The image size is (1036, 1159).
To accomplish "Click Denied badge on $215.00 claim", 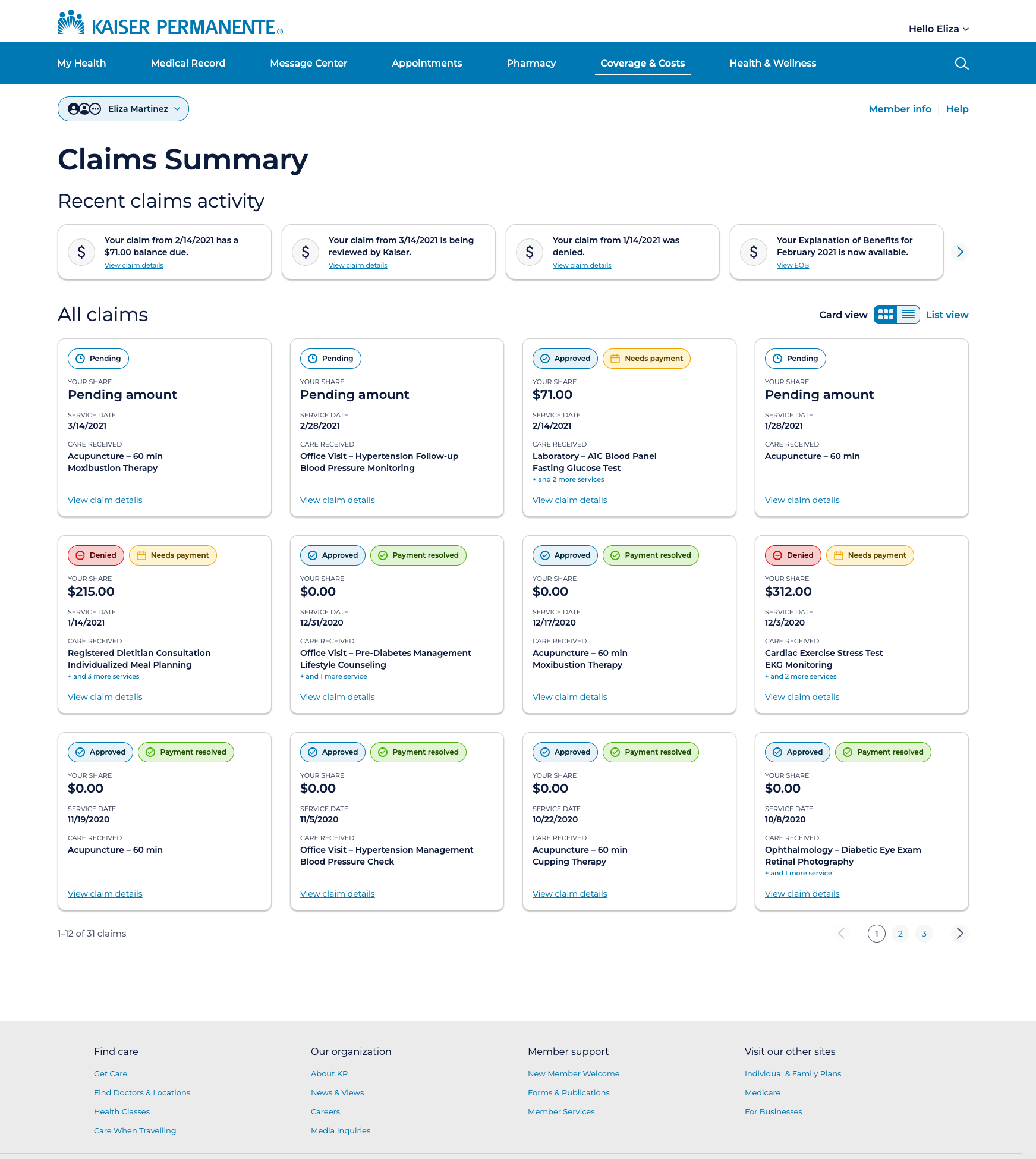I will point(96,555).
